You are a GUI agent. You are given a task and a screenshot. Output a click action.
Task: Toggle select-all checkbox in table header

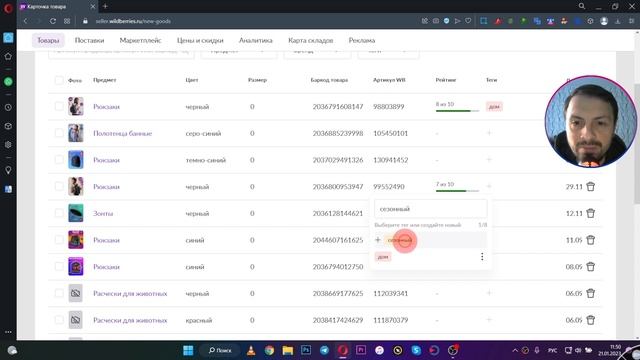pyautogui.click(x=59, y=80)
